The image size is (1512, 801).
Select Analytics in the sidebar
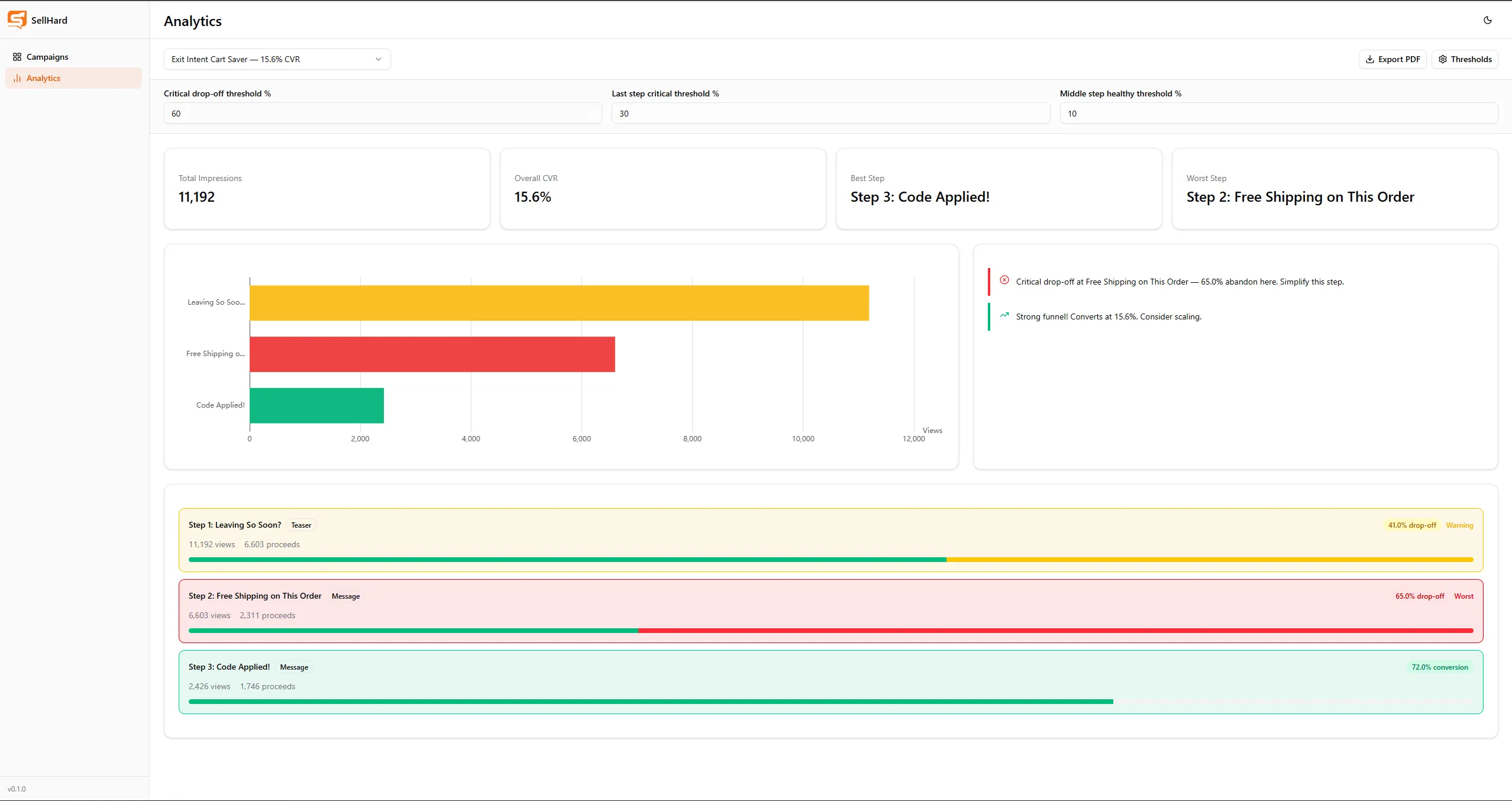(x=73, y=78)
